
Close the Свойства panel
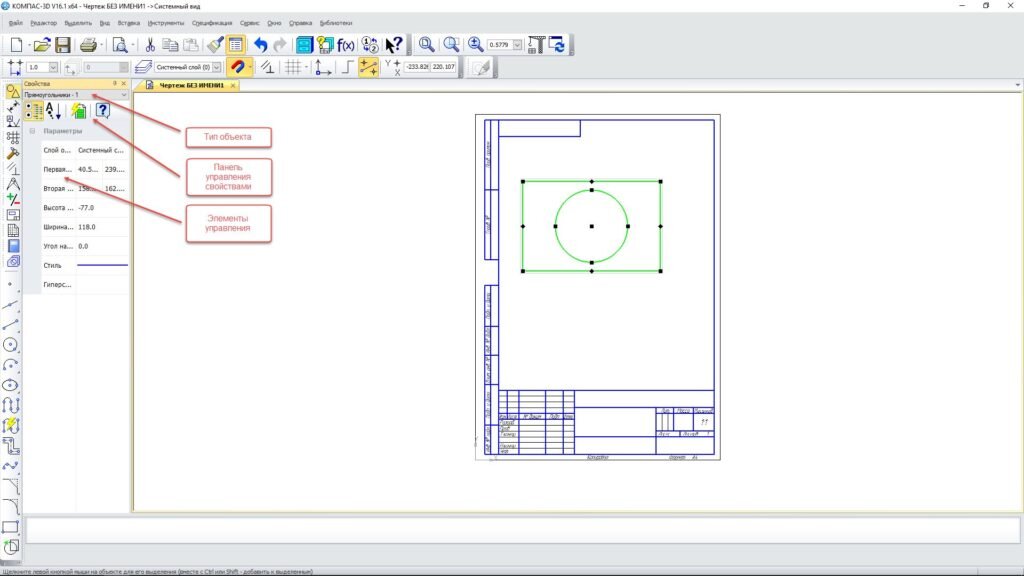[x=123, y=84]
